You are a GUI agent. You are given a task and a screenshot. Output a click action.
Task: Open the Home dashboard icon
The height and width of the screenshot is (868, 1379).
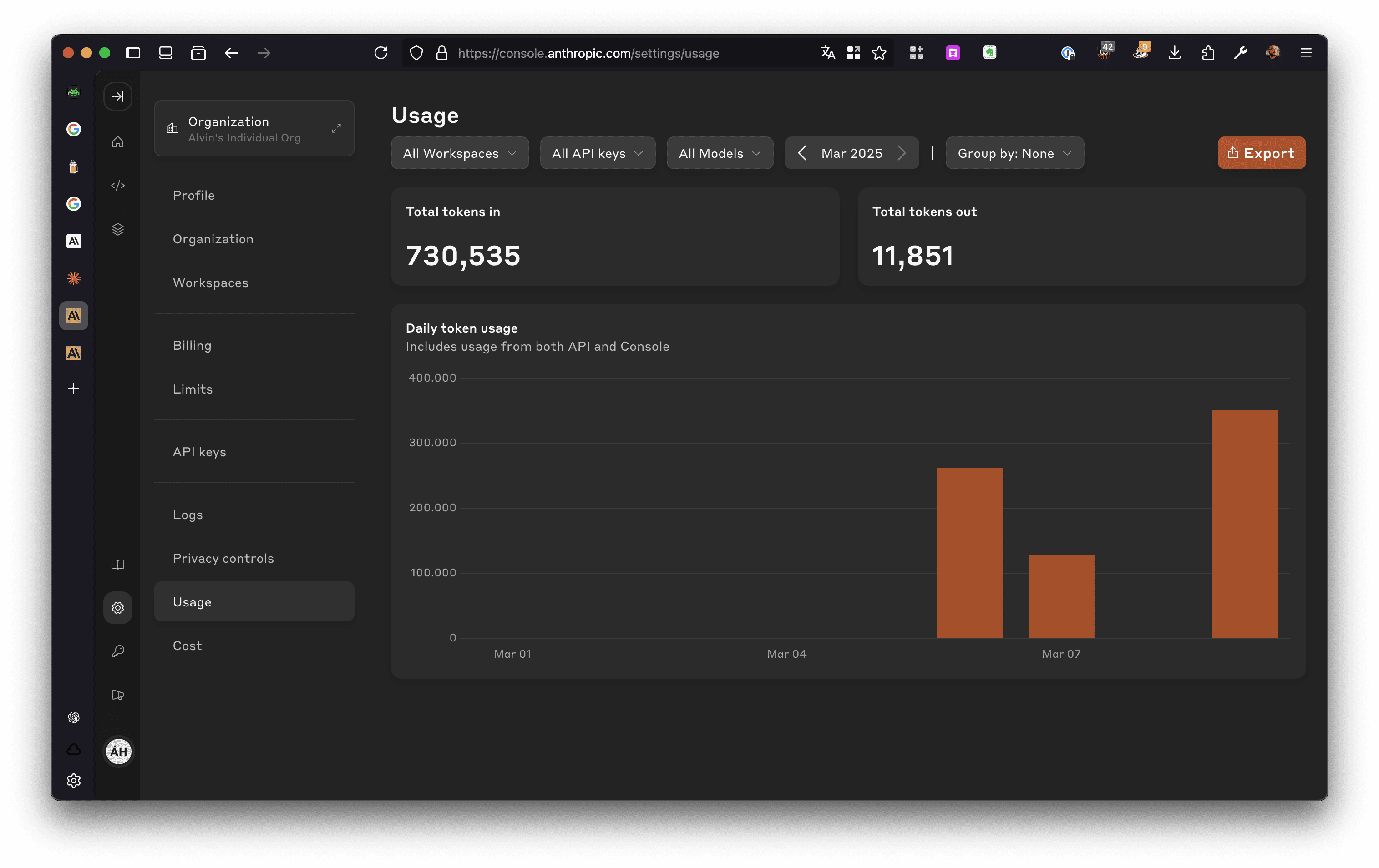tap(117, 142)
